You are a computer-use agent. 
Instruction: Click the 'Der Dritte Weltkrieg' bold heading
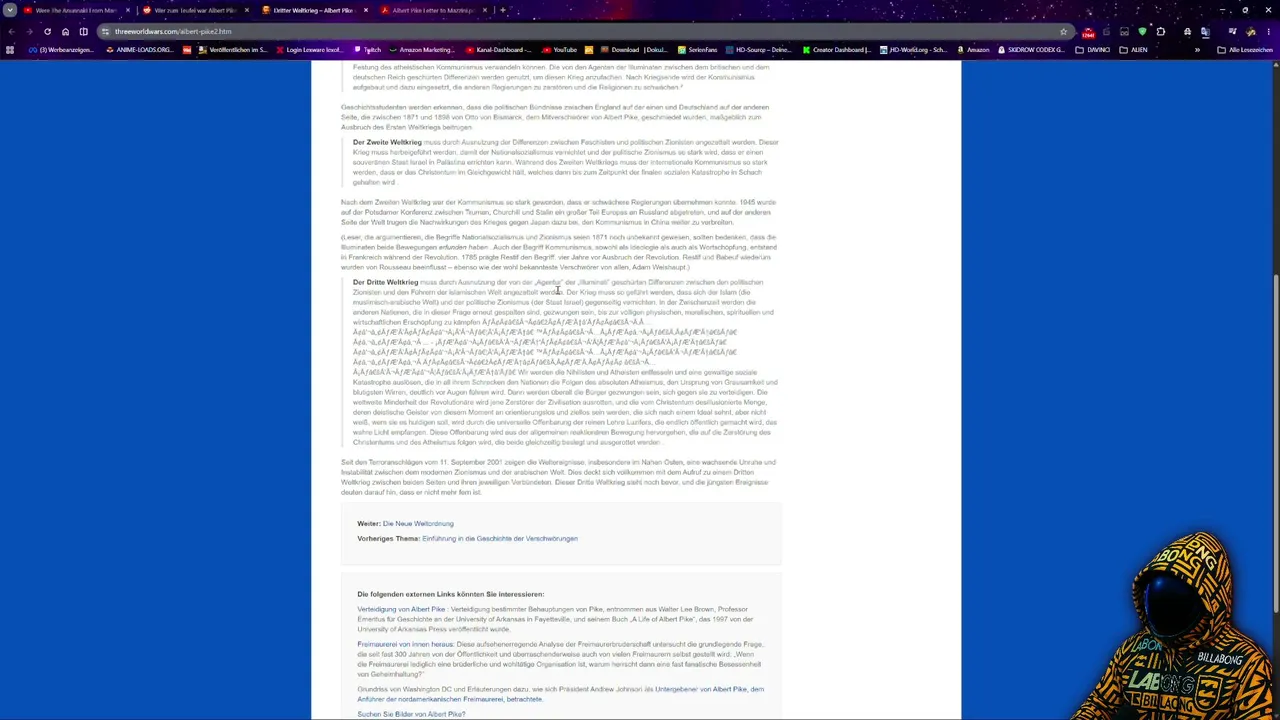click(385, 282)
